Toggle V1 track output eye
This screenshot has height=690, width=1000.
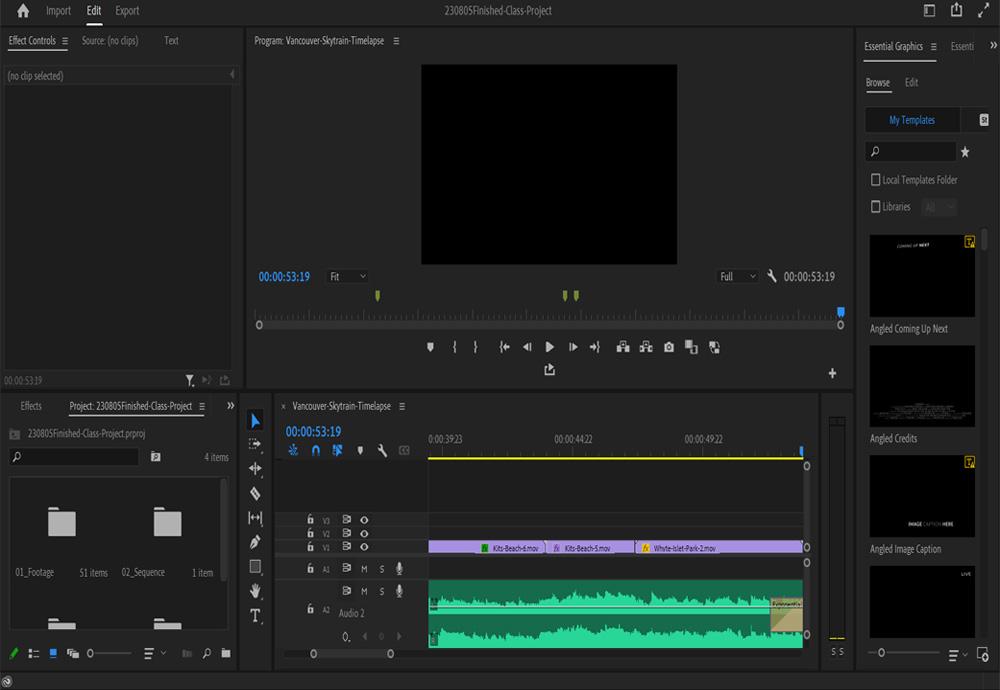364,547
